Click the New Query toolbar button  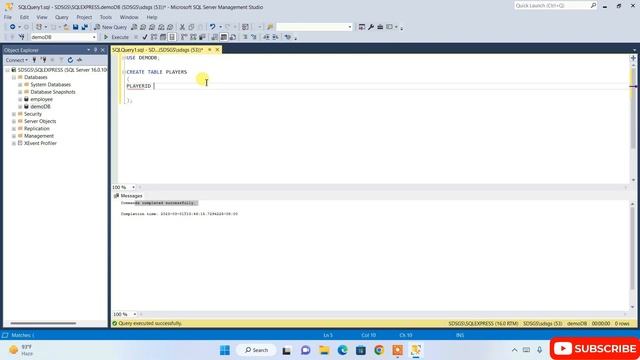click(111, 27)
